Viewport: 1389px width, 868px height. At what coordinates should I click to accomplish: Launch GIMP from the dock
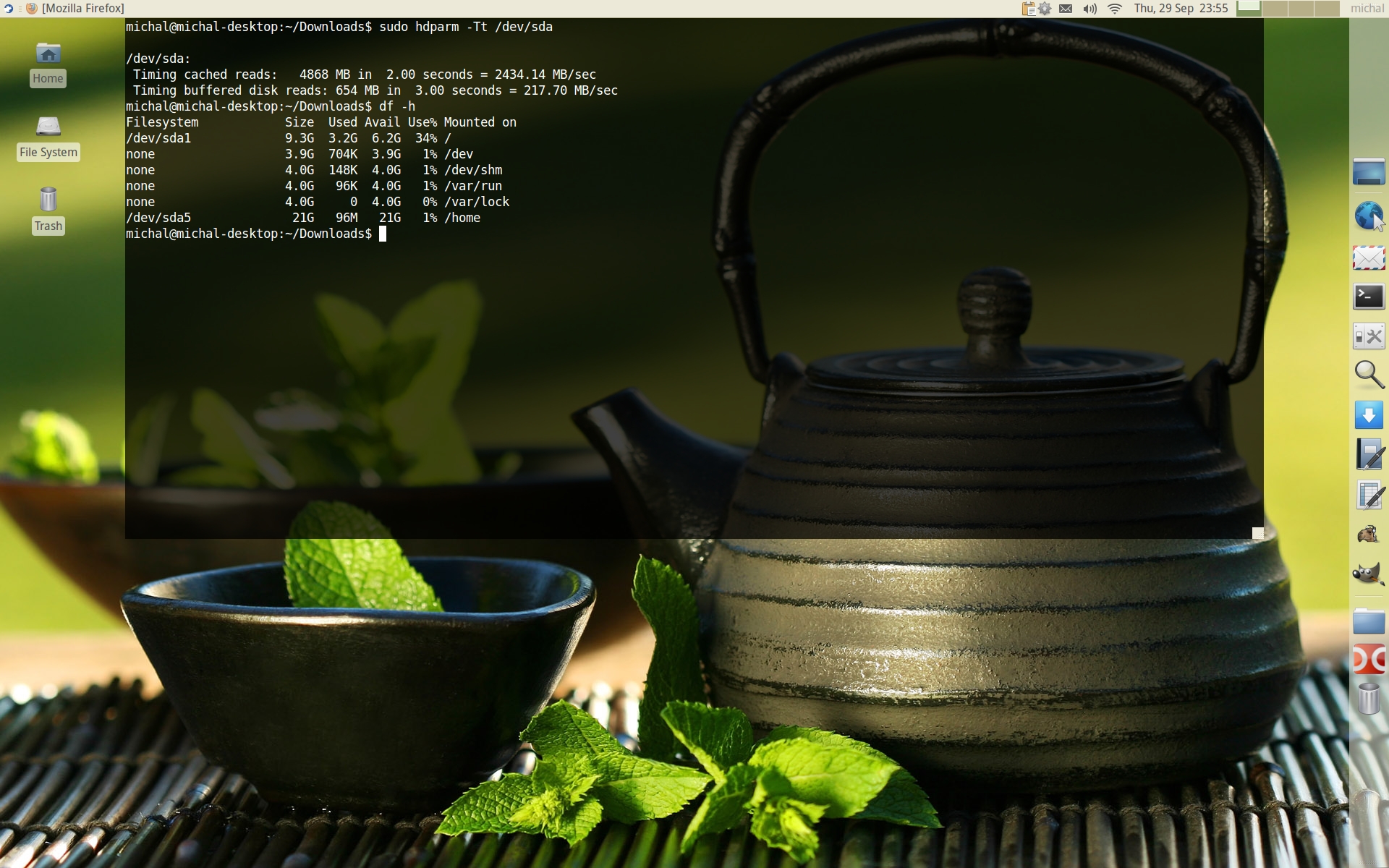pos(1369,574)
